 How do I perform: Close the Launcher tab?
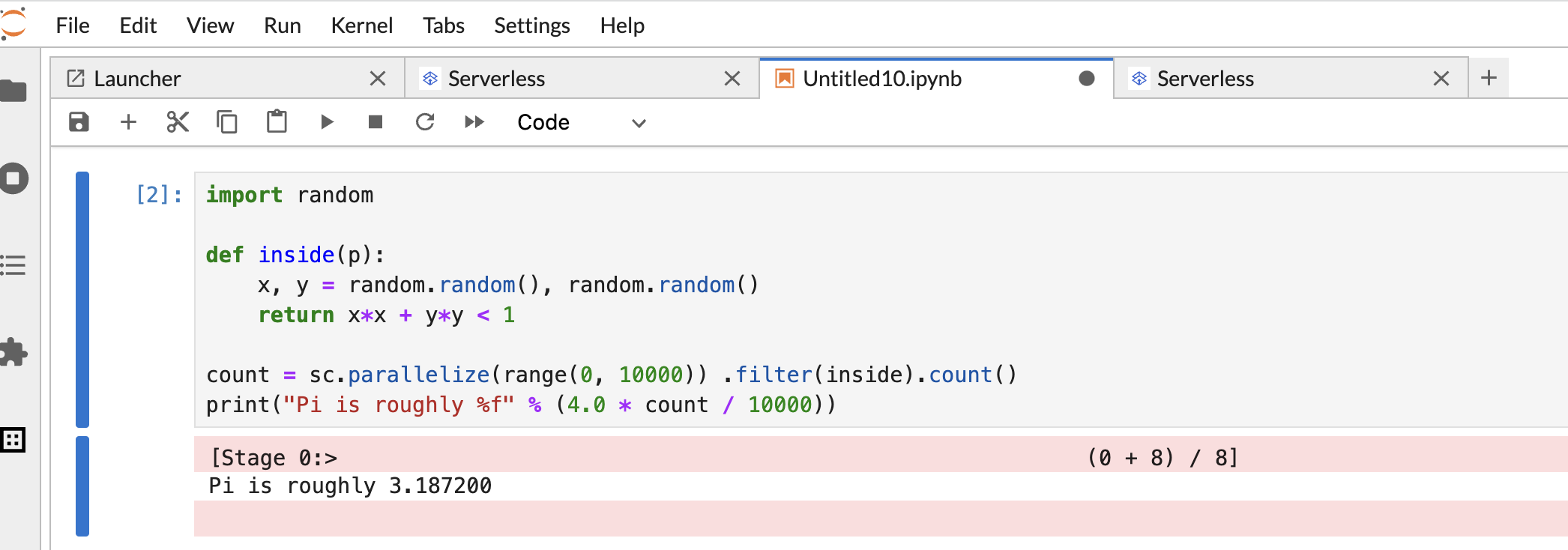coord(378,79)
